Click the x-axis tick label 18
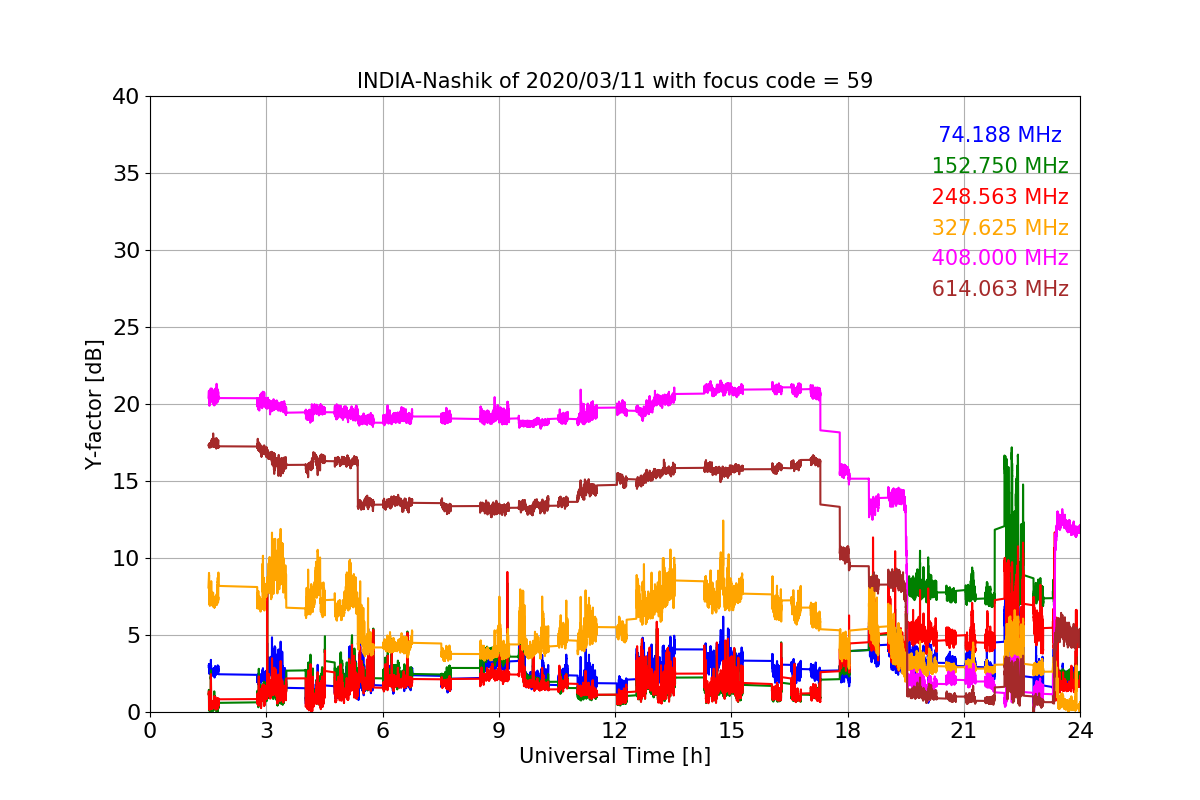The image size is (1200, 800). point(847,730)
